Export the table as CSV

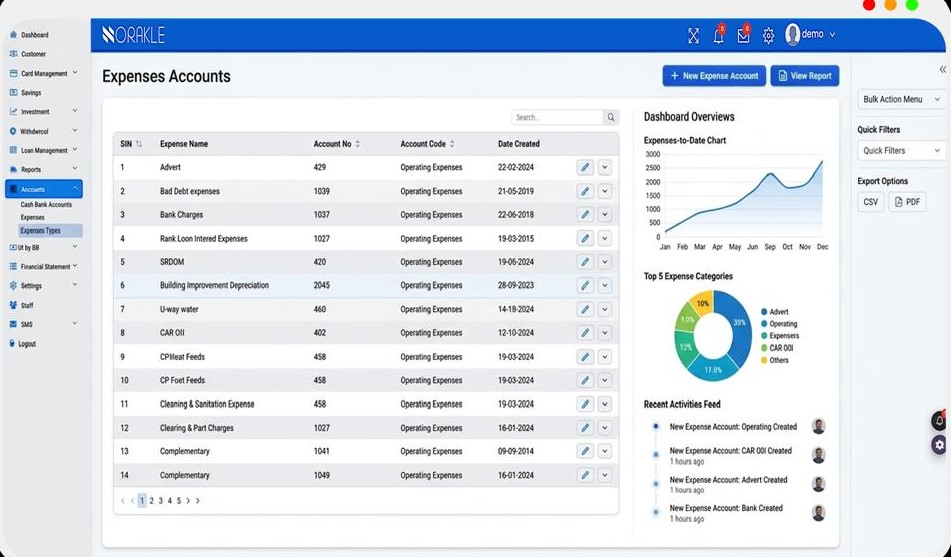(x=870, y=202)
